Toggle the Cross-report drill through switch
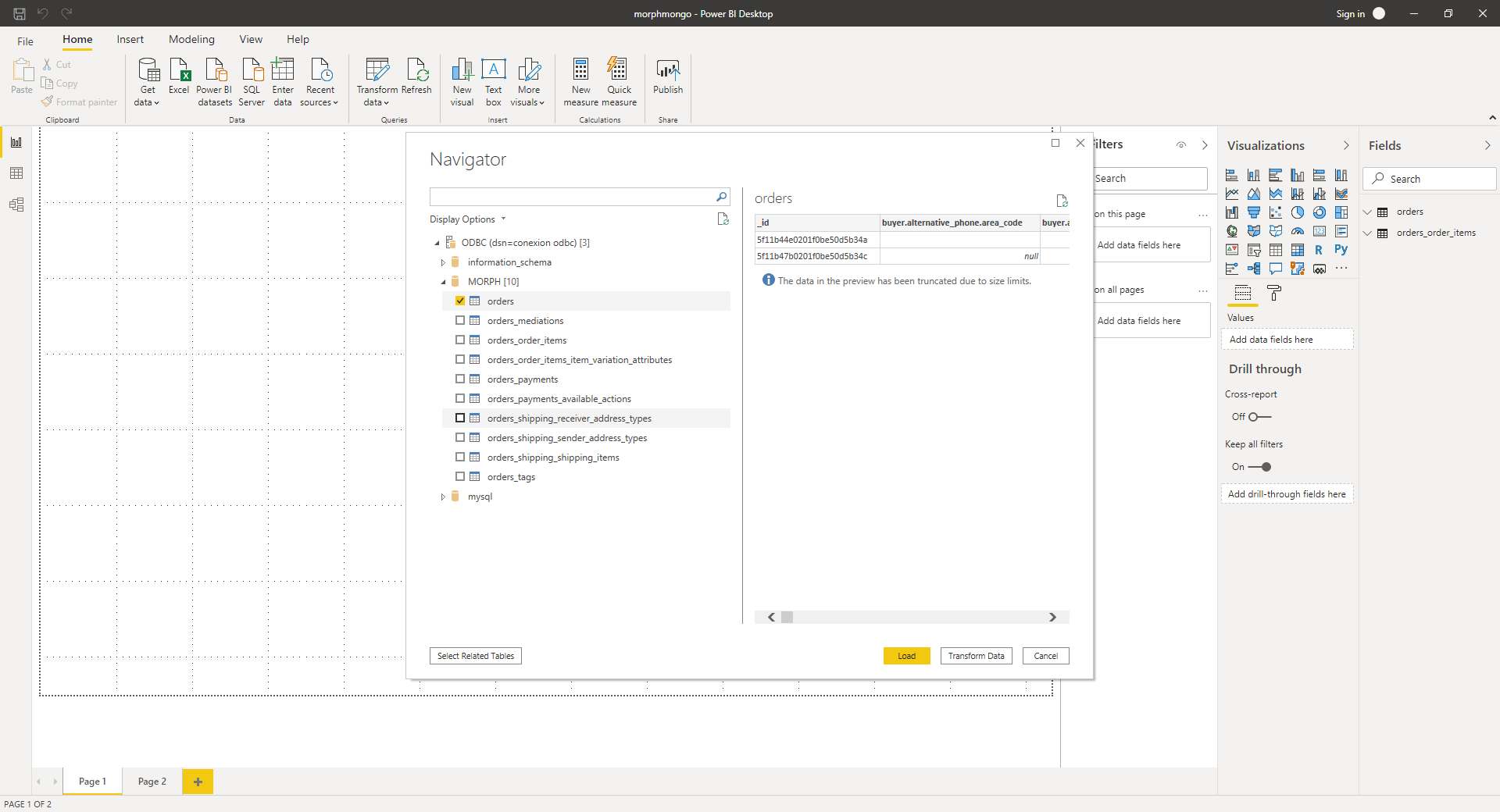This screenshot has height=812, width=1500. tap(1259, 417)
